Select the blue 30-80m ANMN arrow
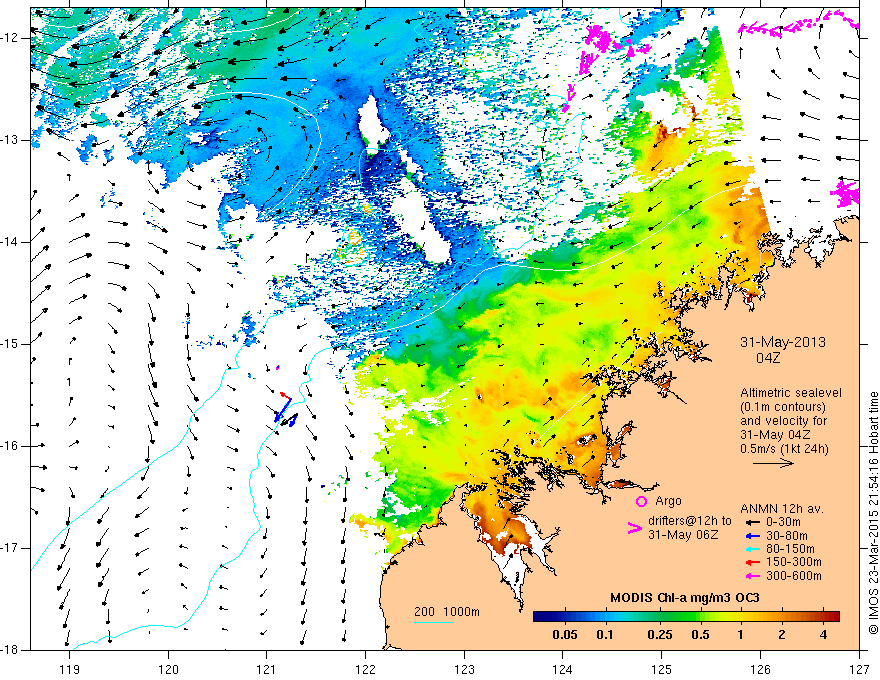 point(752,536)
